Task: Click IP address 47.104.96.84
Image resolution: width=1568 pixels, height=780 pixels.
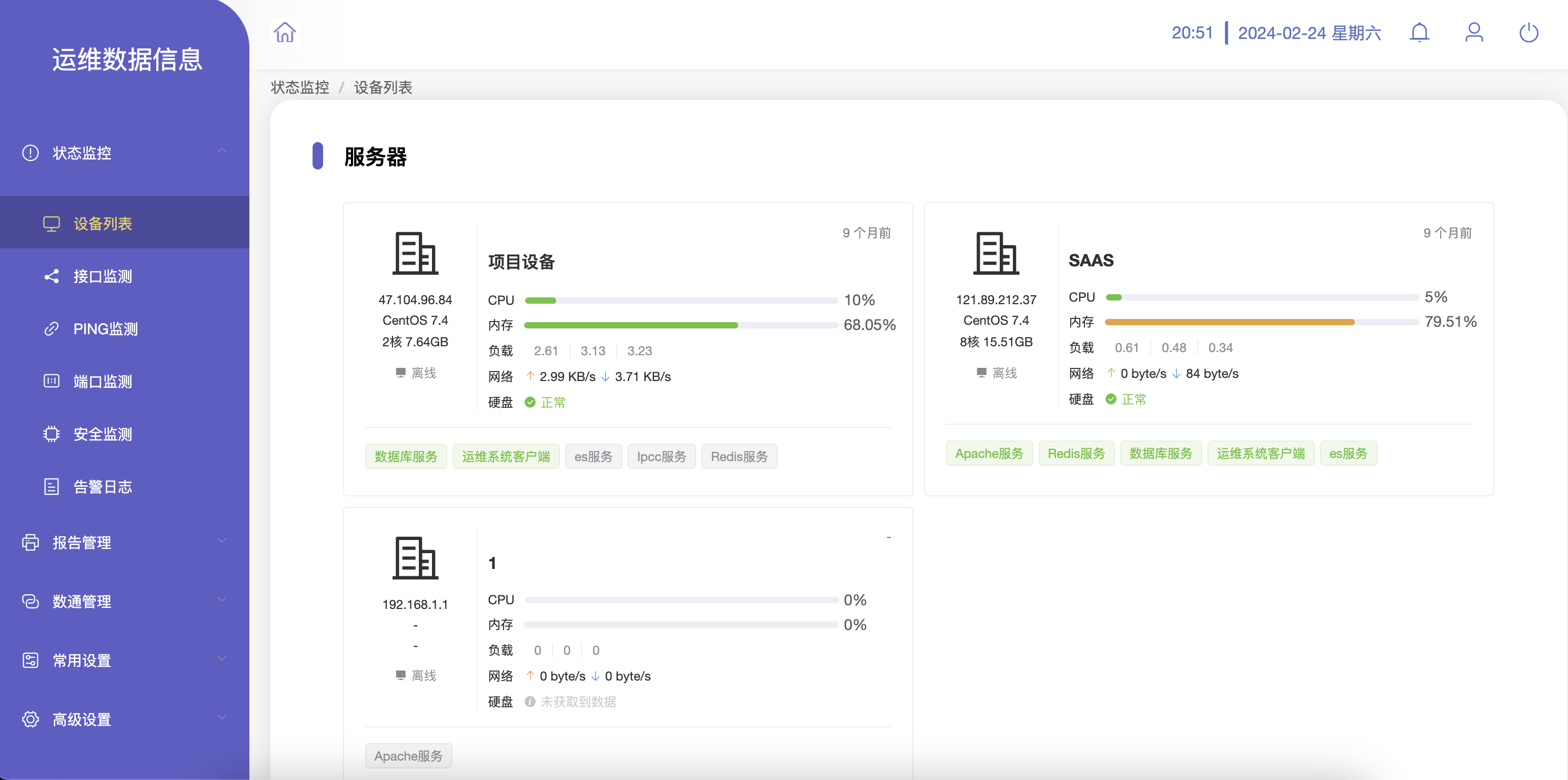Action: (x=415, y=299)
